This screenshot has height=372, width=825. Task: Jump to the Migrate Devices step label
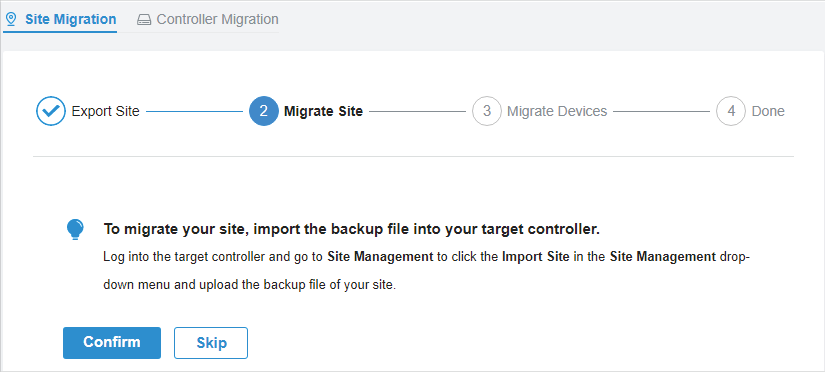click(557, 112)
